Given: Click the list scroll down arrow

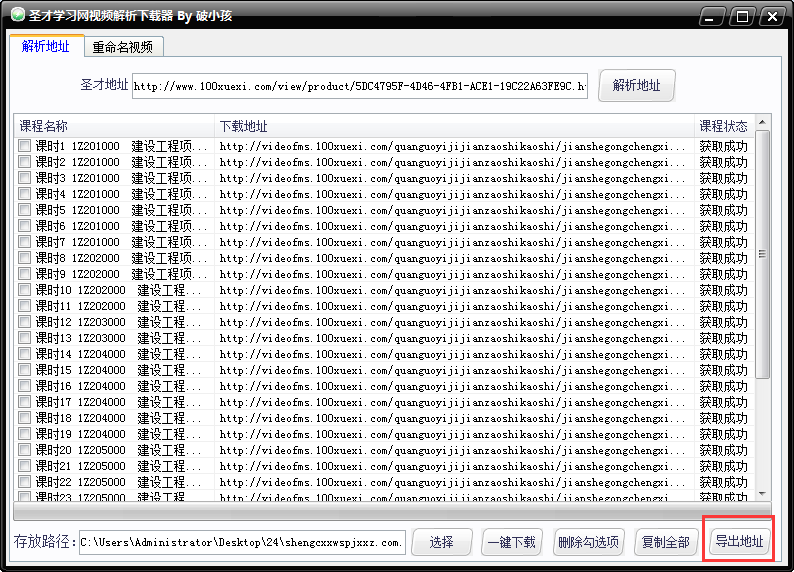Looking at the screenshot, I should [x=763, y=494].
